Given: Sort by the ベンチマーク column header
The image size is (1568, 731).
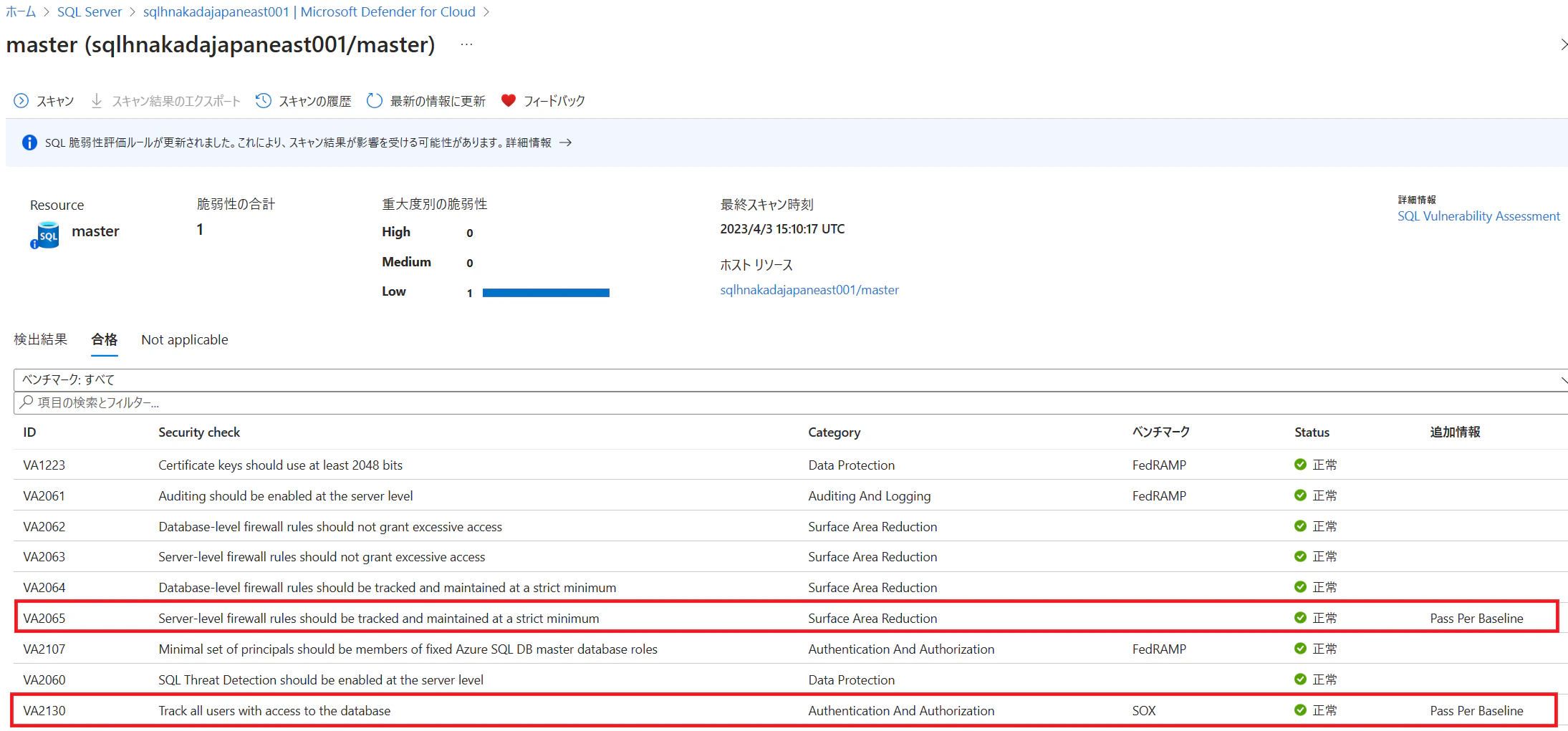Looking at the screenshot, I should [x=1161, y=432].
